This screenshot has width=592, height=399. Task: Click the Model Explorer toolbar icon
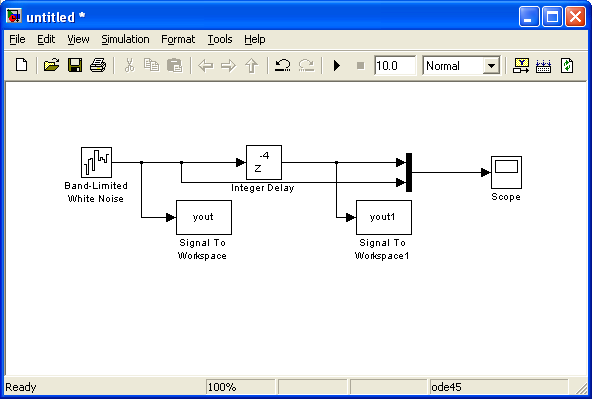(543, 66)
